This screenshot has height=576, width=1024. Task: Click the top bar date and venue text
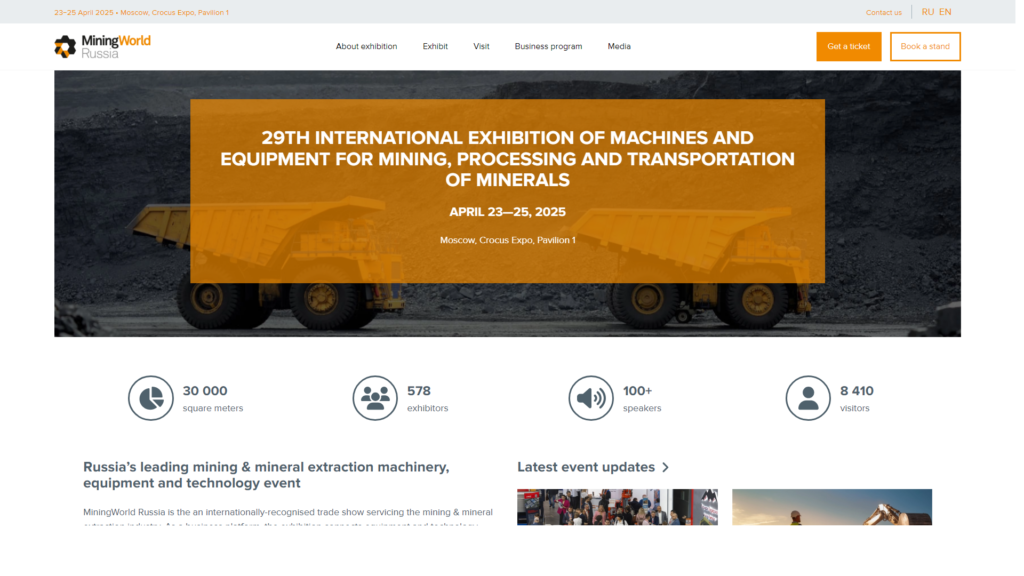(x=142, y=12)
